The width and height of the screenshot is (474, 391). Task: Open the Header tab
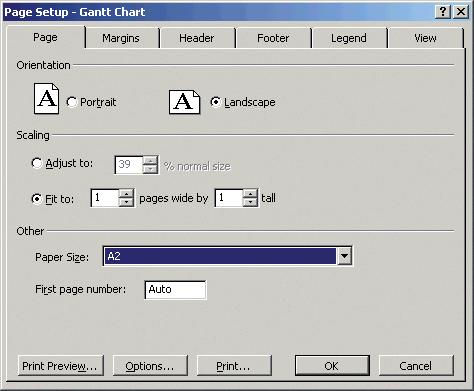[197, 38]
